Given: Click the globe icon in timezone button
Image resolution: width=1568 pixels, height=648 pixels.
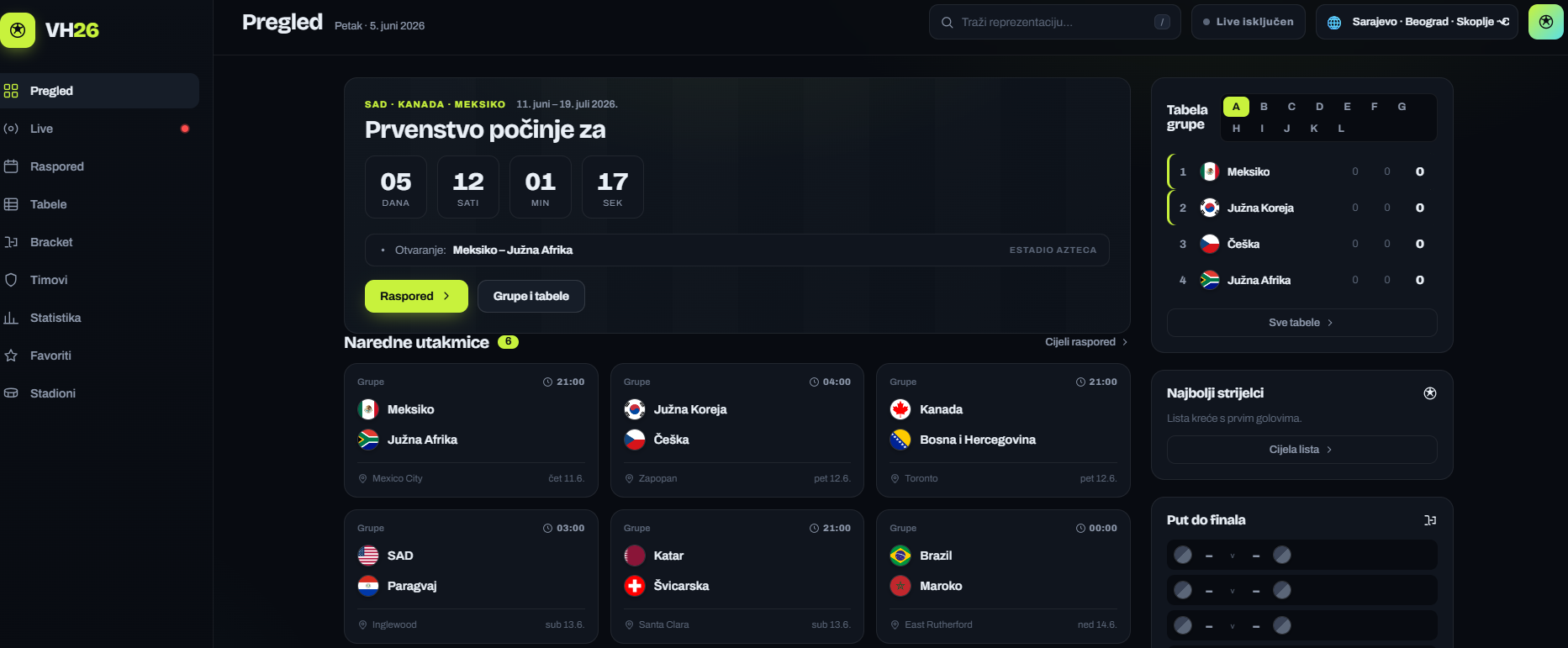Looking at the screenshot, I should tap(1334, 23).
